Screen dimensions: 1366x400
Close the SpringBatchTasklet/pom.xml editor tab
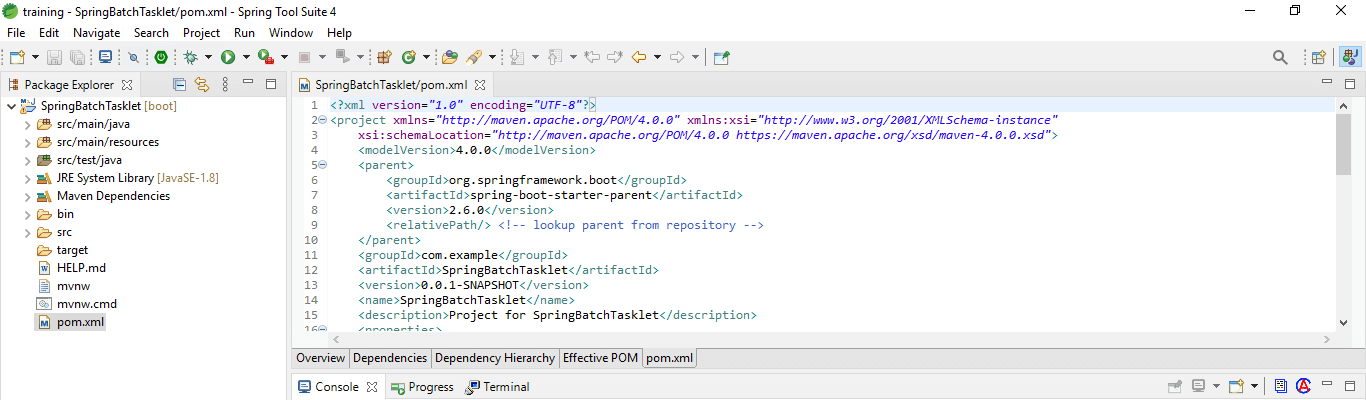479,86
